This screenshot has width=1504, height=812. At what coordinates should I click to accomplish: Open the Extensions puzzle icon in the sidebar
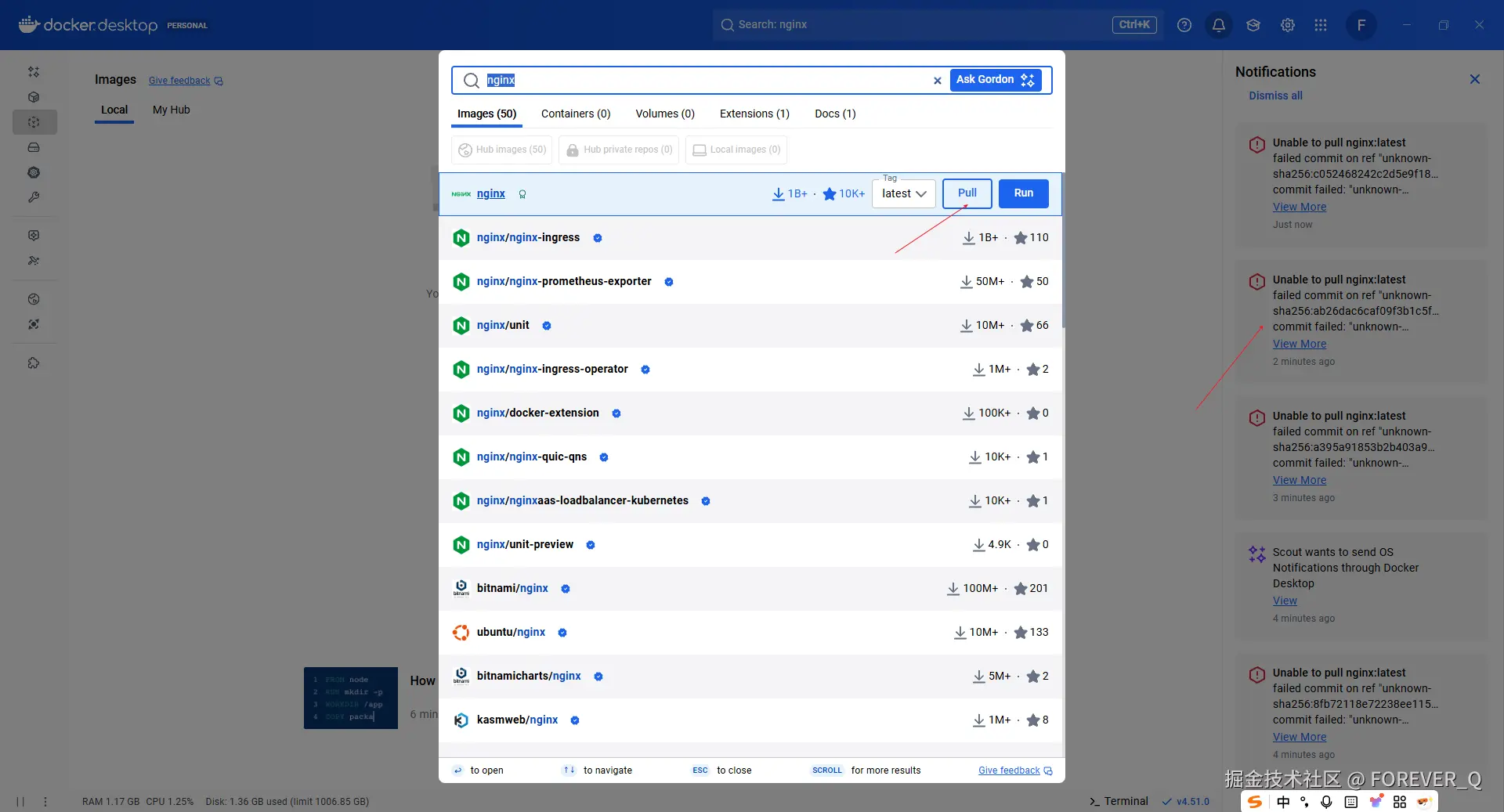pos(34,363)
